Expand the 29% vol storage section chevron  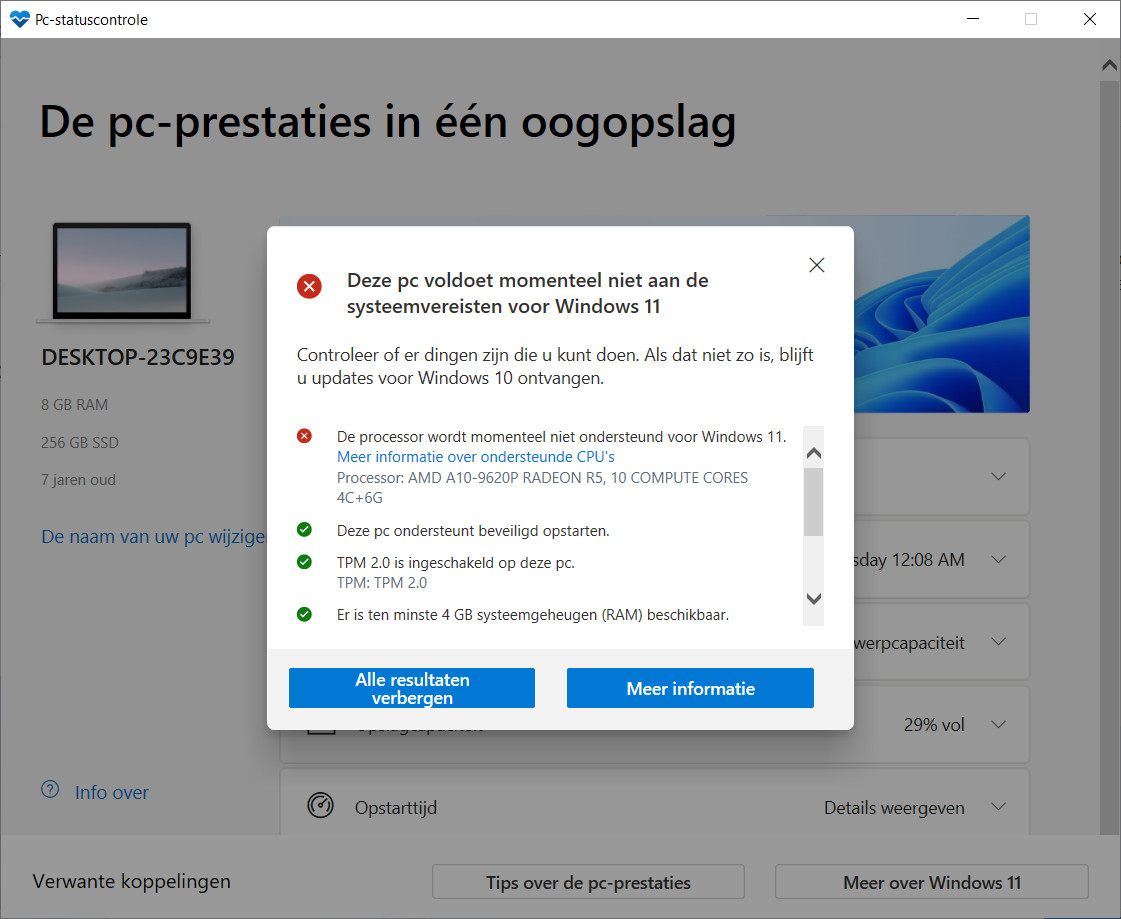[x=997, y=724]
